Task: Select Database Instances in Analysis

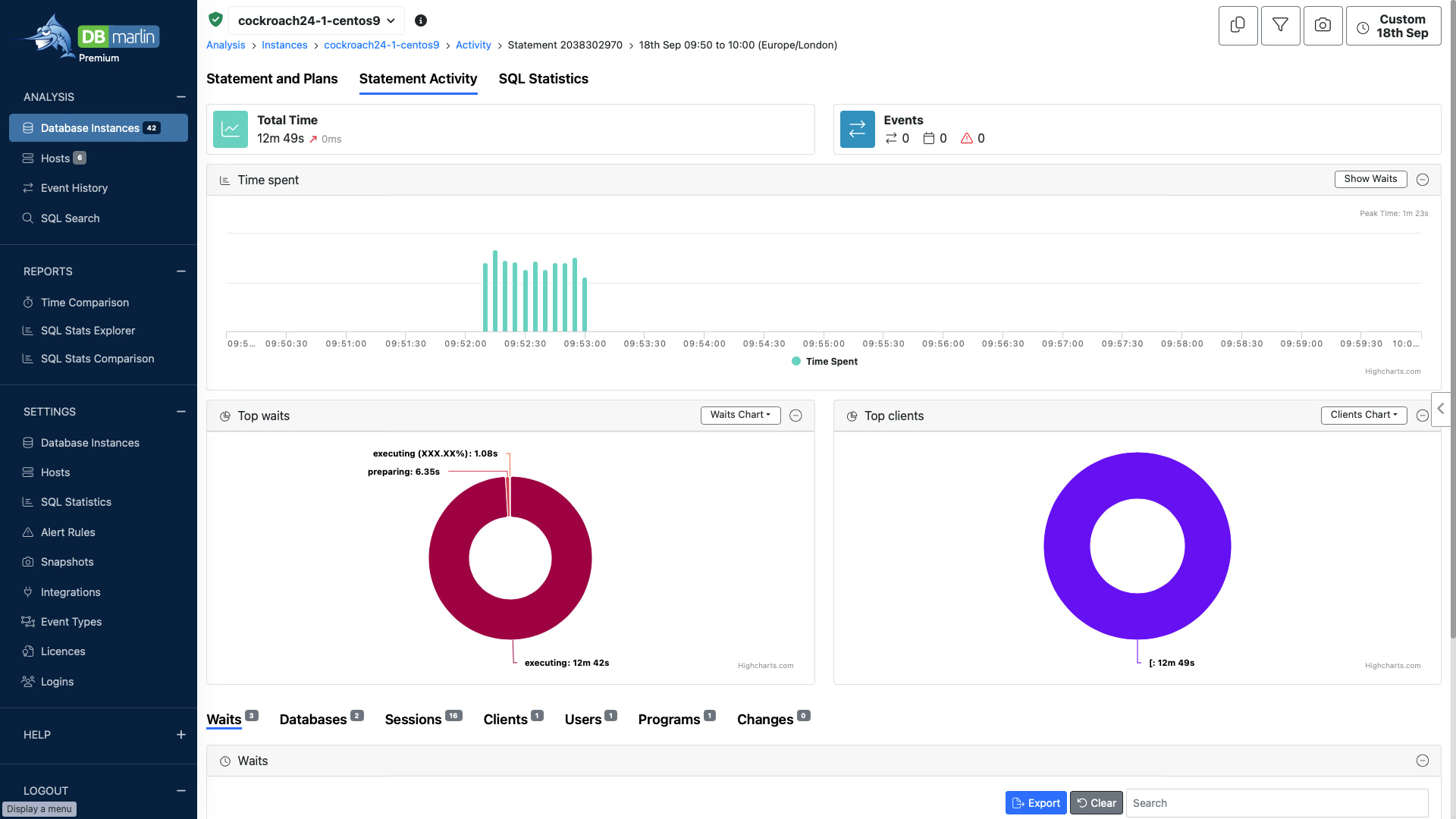Action: [x=99, y=128]
